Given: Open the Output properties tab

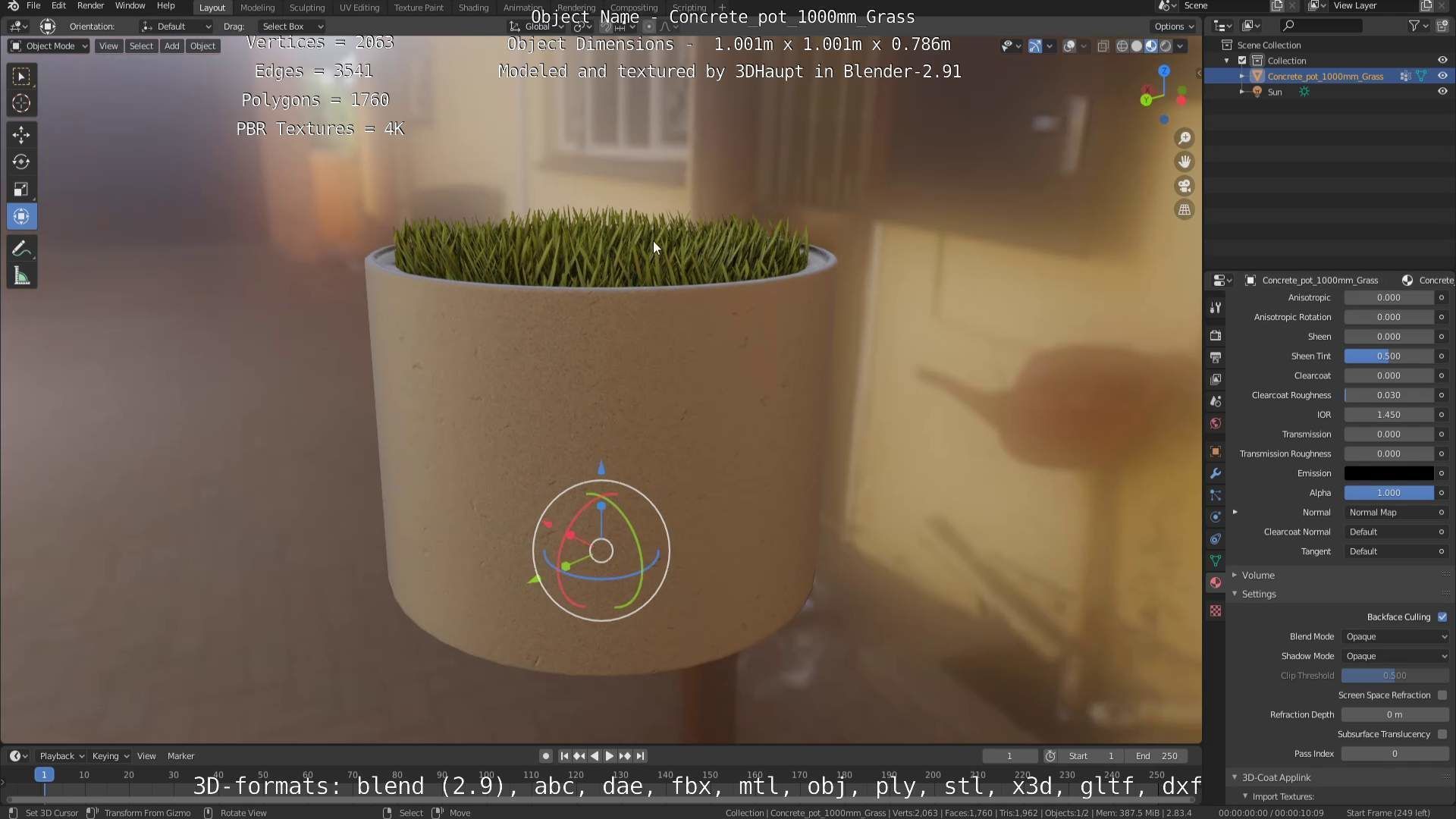Looking at the screenshot, I should click(1216, 357).
